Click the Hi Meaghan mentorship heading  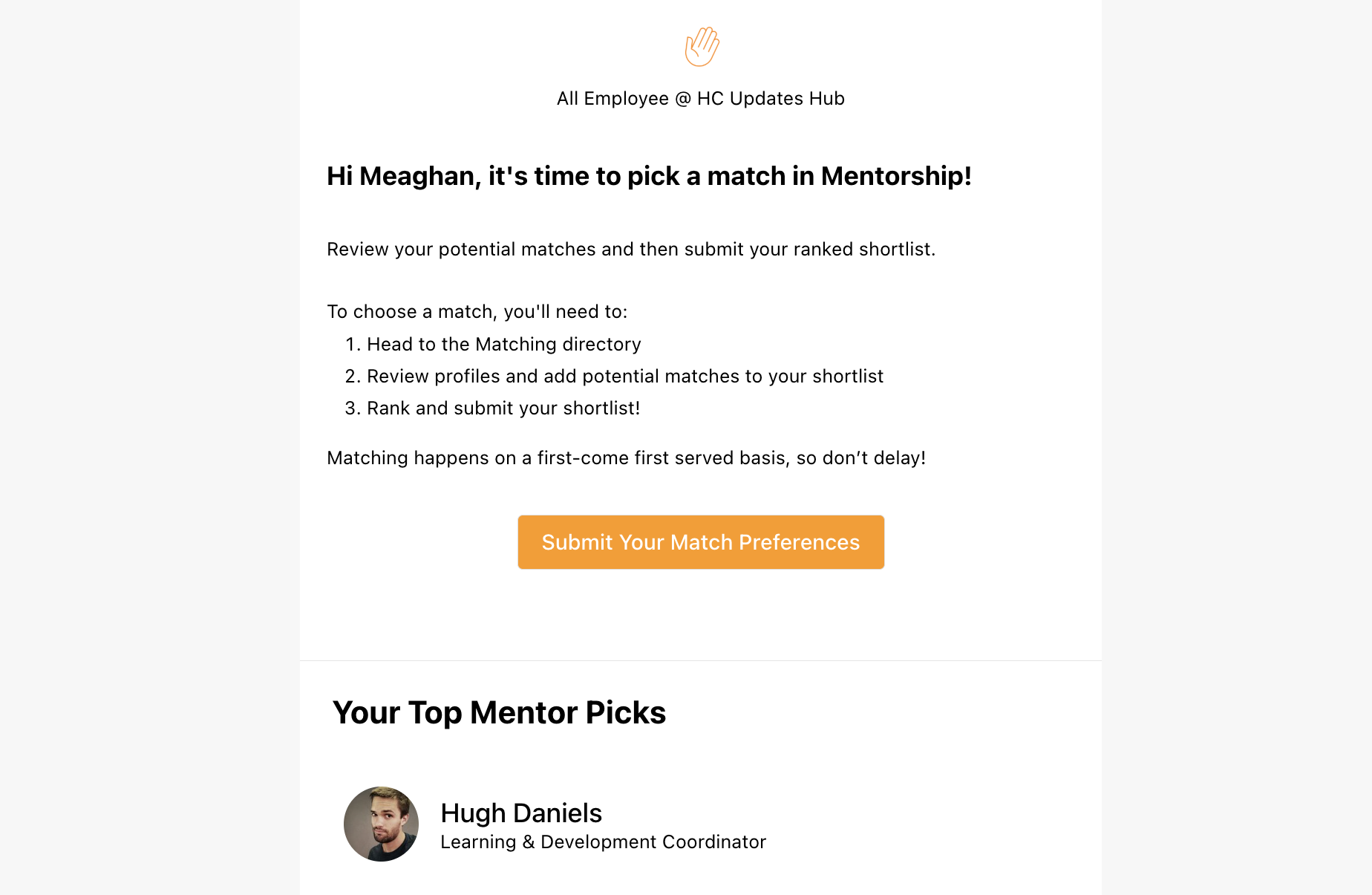649,176
